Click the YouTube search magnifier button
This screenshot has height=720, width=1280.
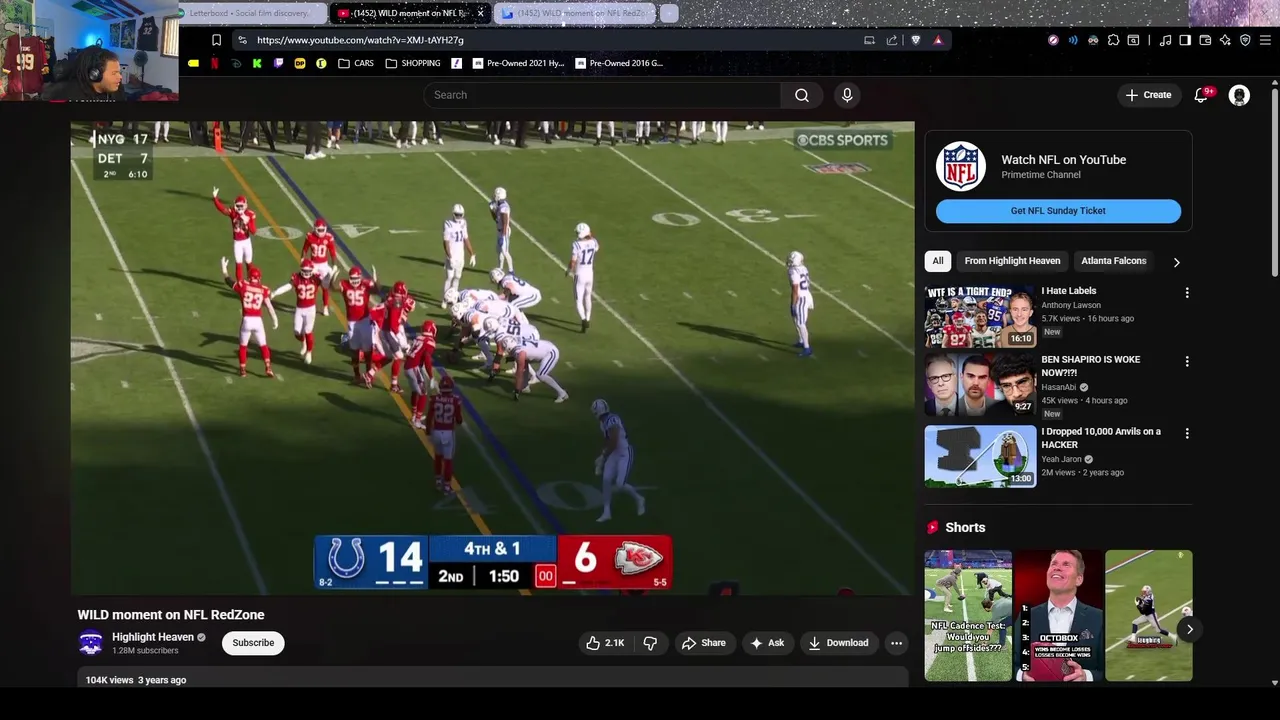[x=802, y=95]
